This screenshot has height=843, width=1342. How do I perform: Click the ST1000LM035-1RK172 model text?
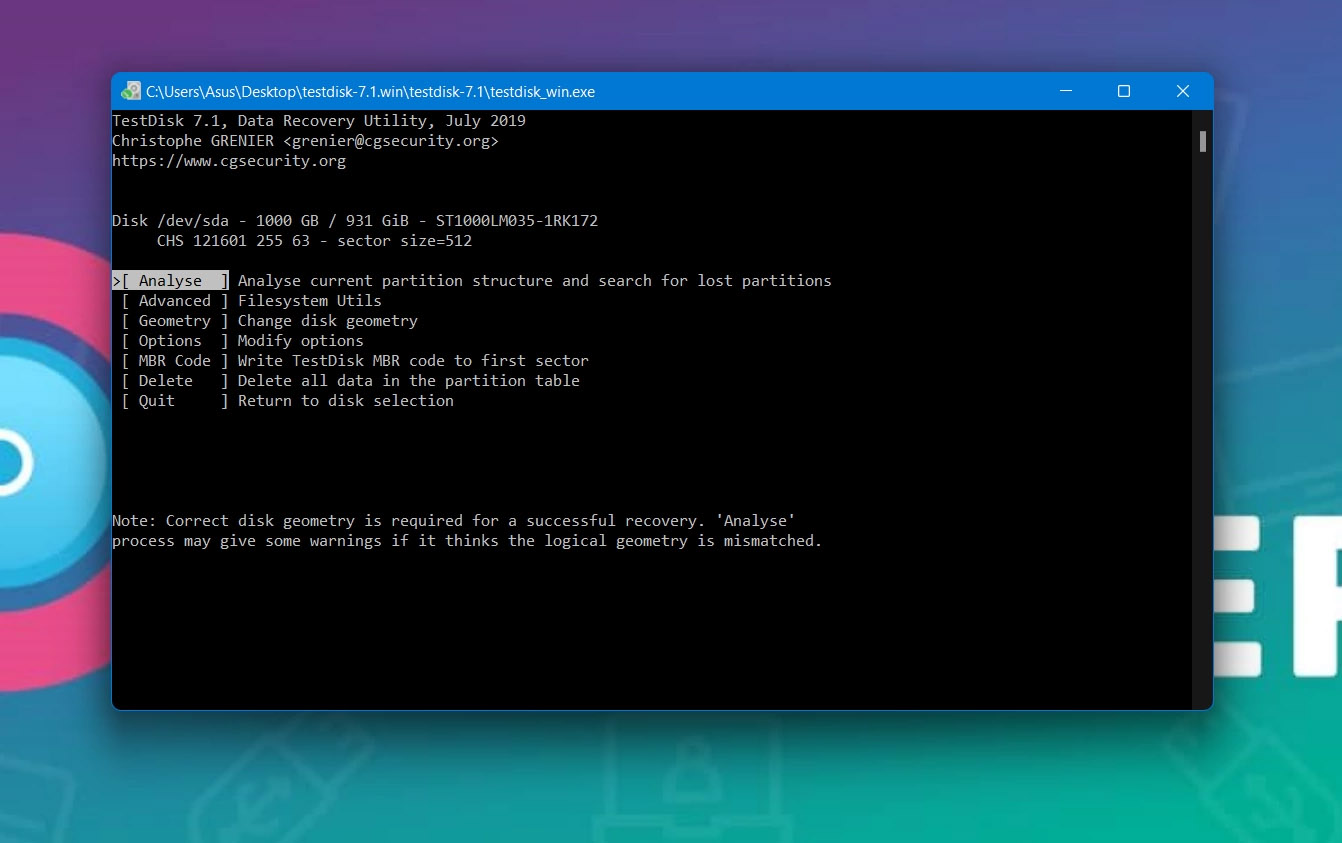click(x=517, y=221)
